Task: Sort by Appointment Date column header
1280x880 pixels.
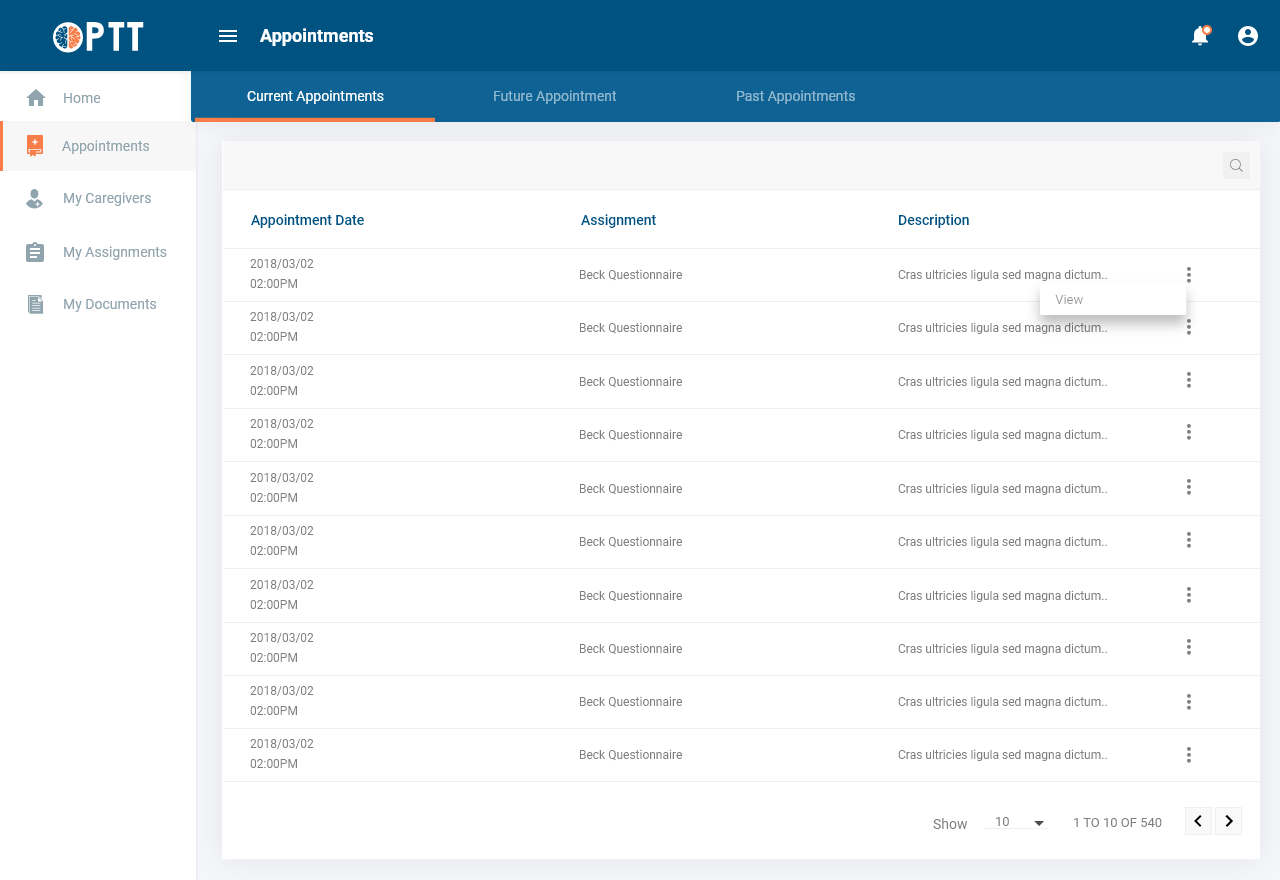Action: click(x=307, y=220)
